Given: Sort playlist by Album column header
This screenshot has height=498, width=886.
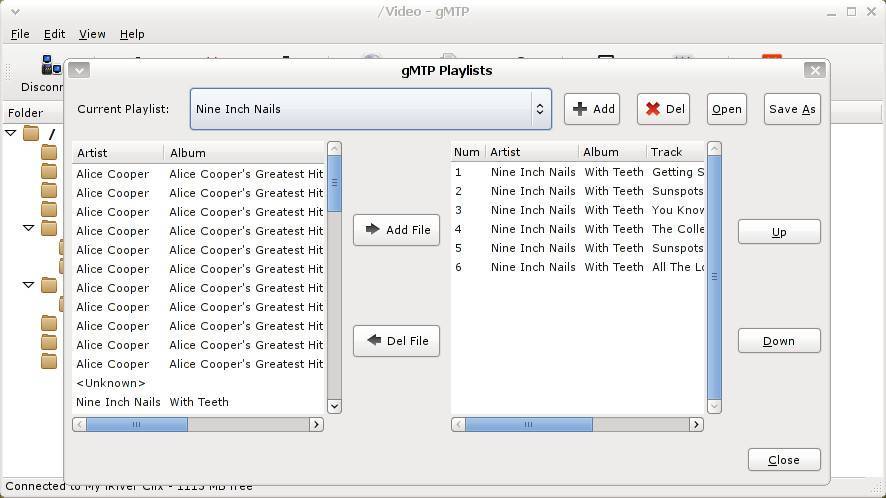Looking at the screenshot, I should pos(613,152).
